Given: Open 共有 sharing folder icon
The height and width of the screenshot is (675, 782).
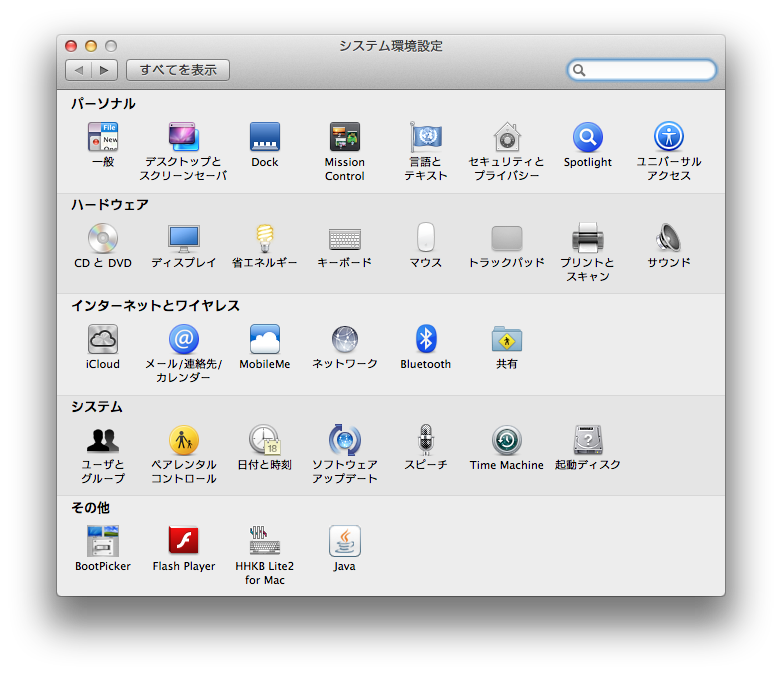Looking at the screenshot, I should [507, 339].
